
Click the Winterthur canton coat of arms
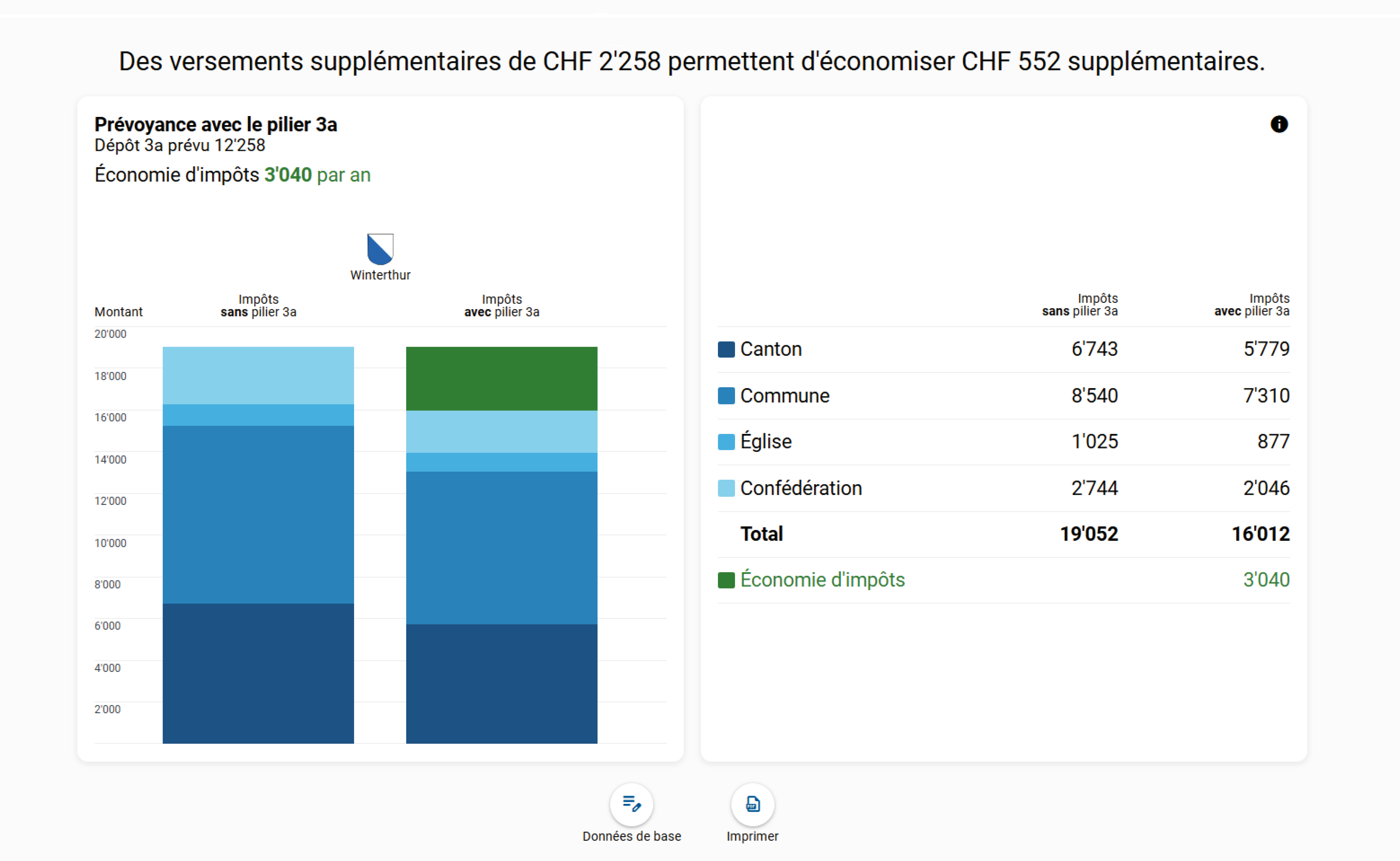[380, 249]
